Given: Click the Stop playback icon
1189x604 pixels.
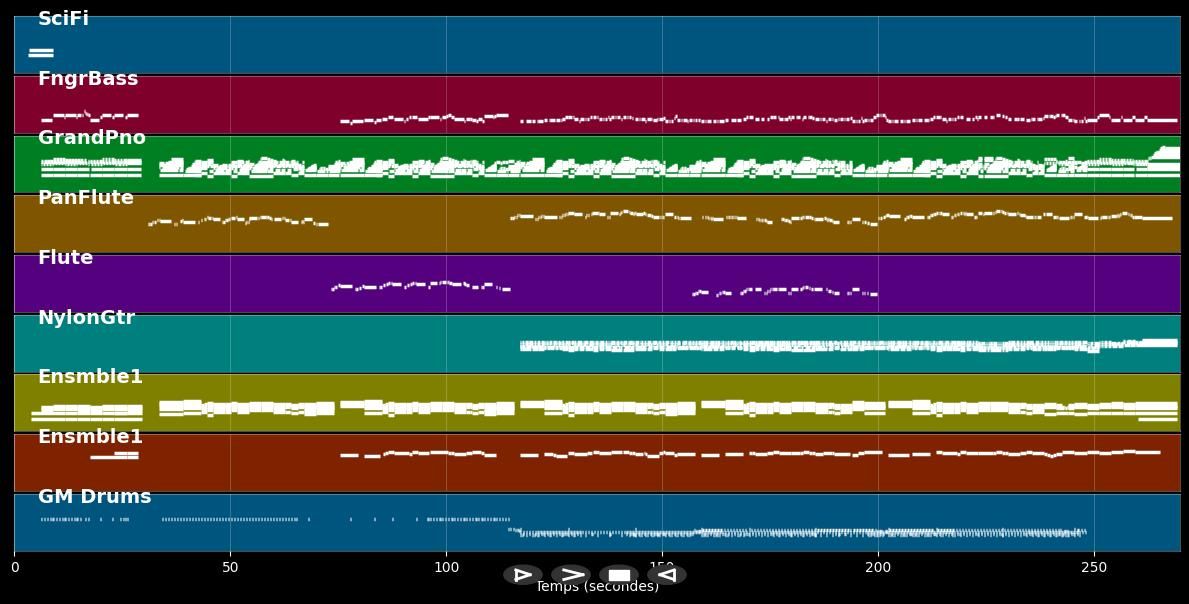Looking at the screenshot, I should point(618,574).
